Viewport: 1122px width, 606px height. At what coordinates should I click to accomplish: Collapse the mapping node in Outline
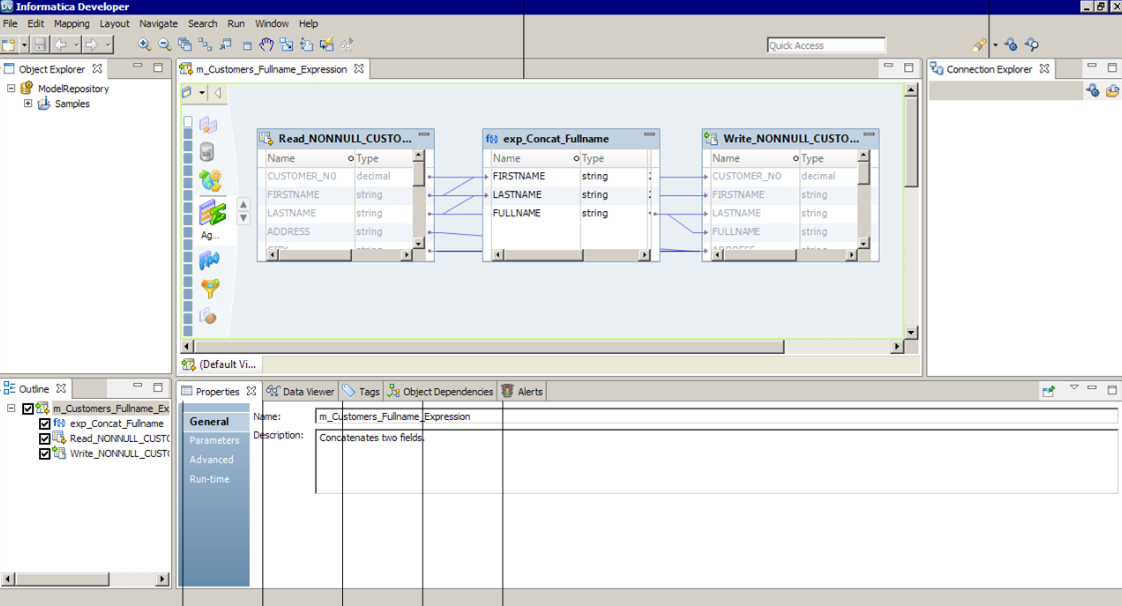11,408
